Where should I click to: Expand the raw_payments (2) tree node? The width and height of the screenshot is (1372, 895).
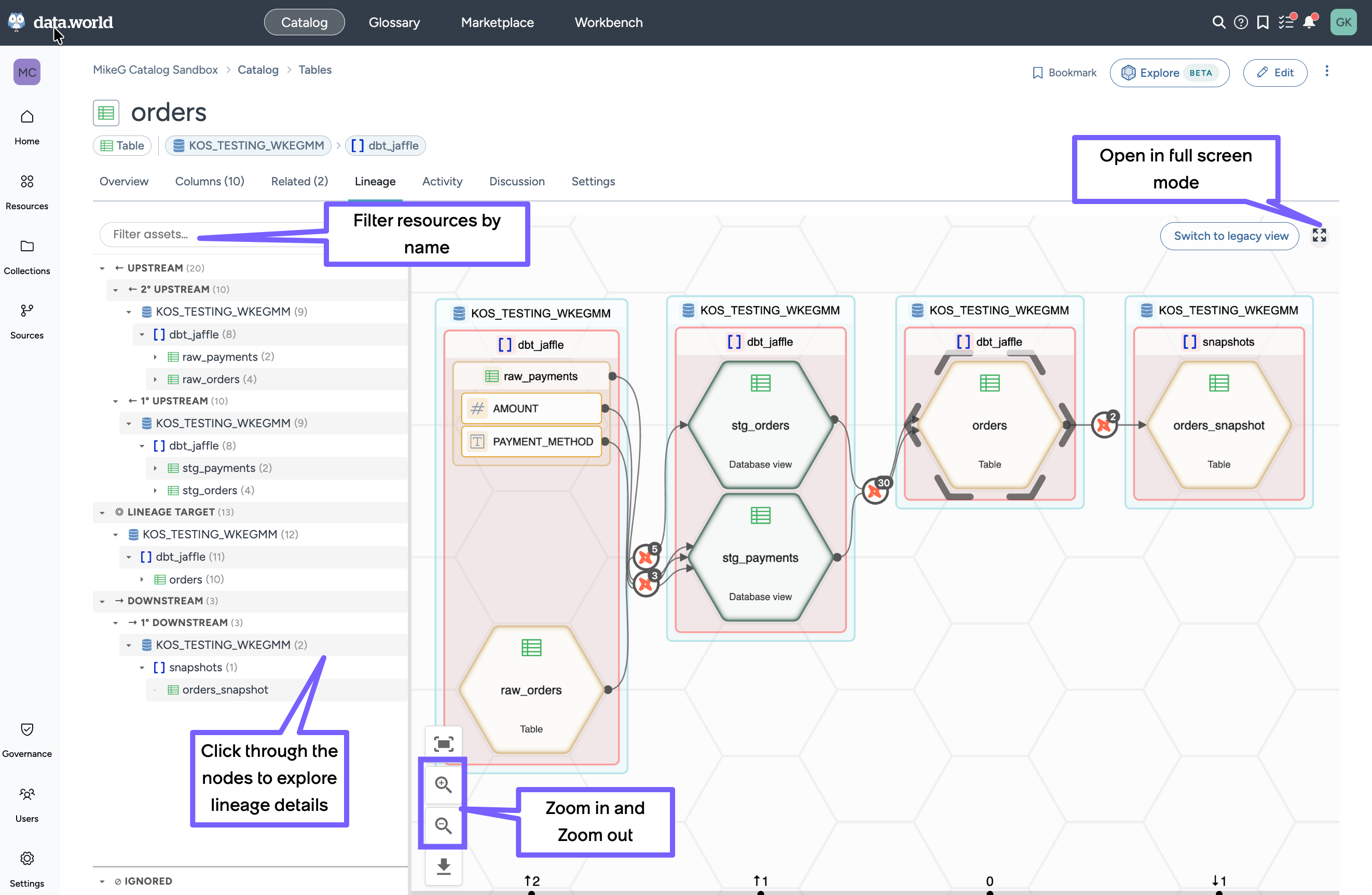pyautogui.click(x=155, y=357)
